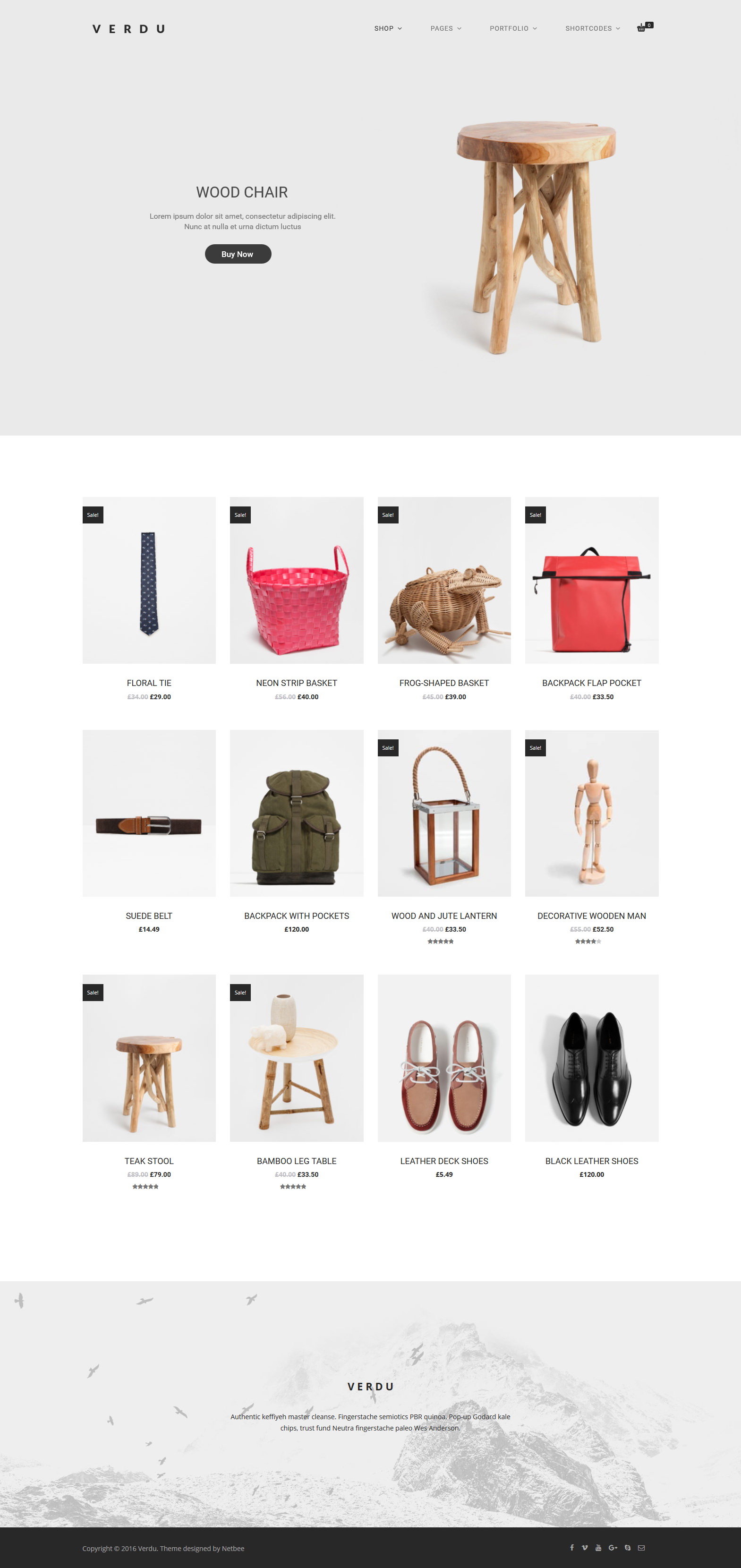Click the Sale badge on Neon Strip Basket
The height and width of the screenshot is (1568, 741).
tap(240, 515)
